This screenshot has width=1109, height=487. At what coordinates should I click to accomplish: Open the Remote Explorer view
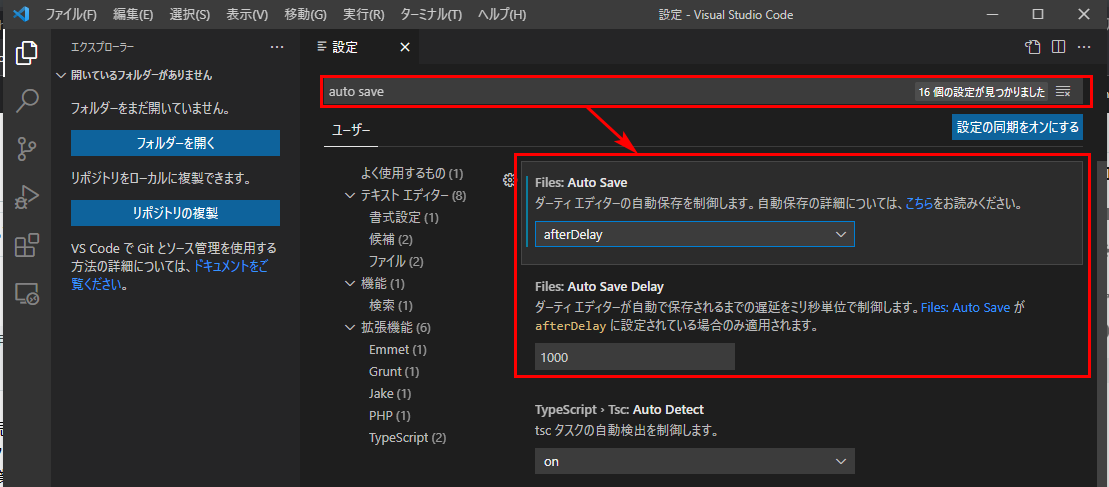(26, 293)
